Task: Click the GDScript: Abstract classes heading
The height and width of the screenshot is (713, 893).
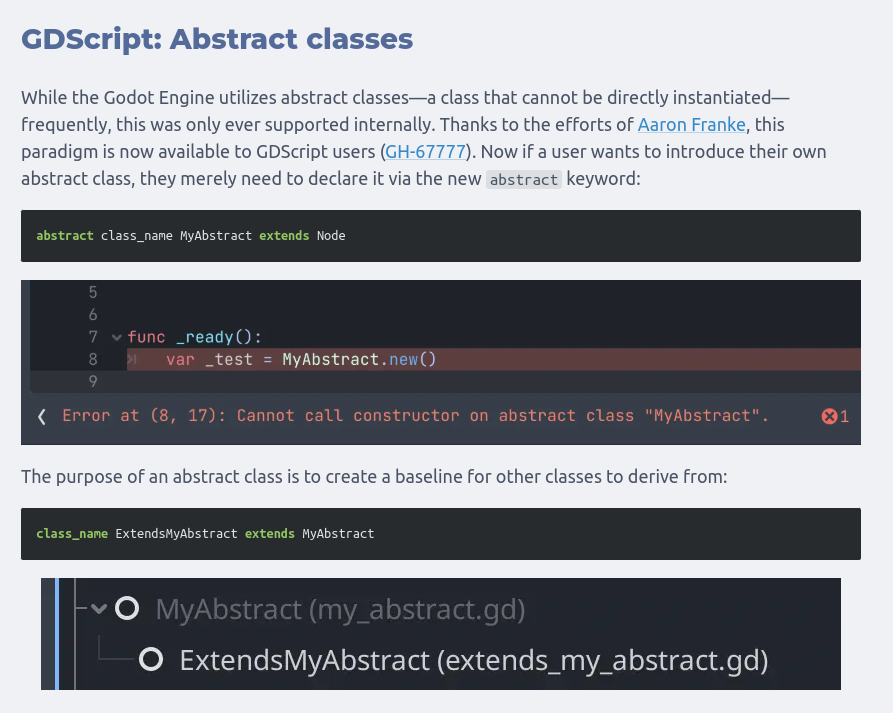Action: click(x=217, y=39)
